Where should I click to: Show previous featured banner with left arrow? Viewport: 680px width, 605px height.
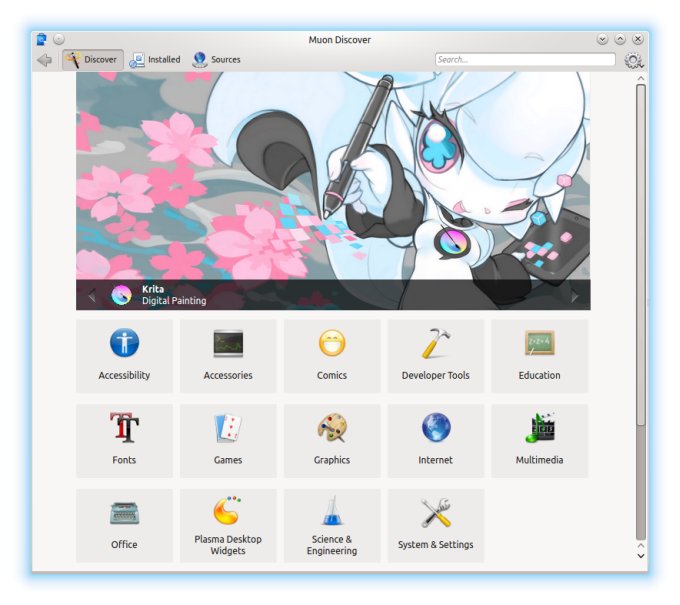coord(92,295)
